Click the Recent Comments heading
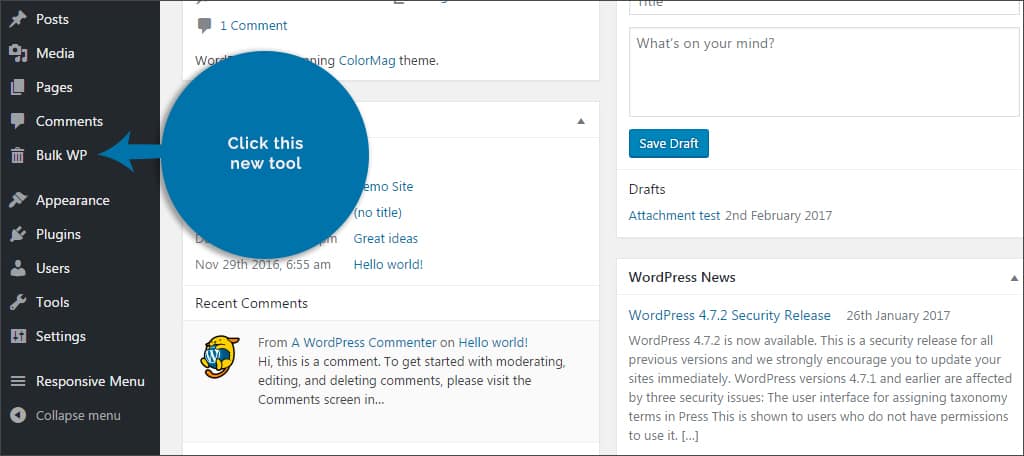1024x456 pixels. point(251,303)
